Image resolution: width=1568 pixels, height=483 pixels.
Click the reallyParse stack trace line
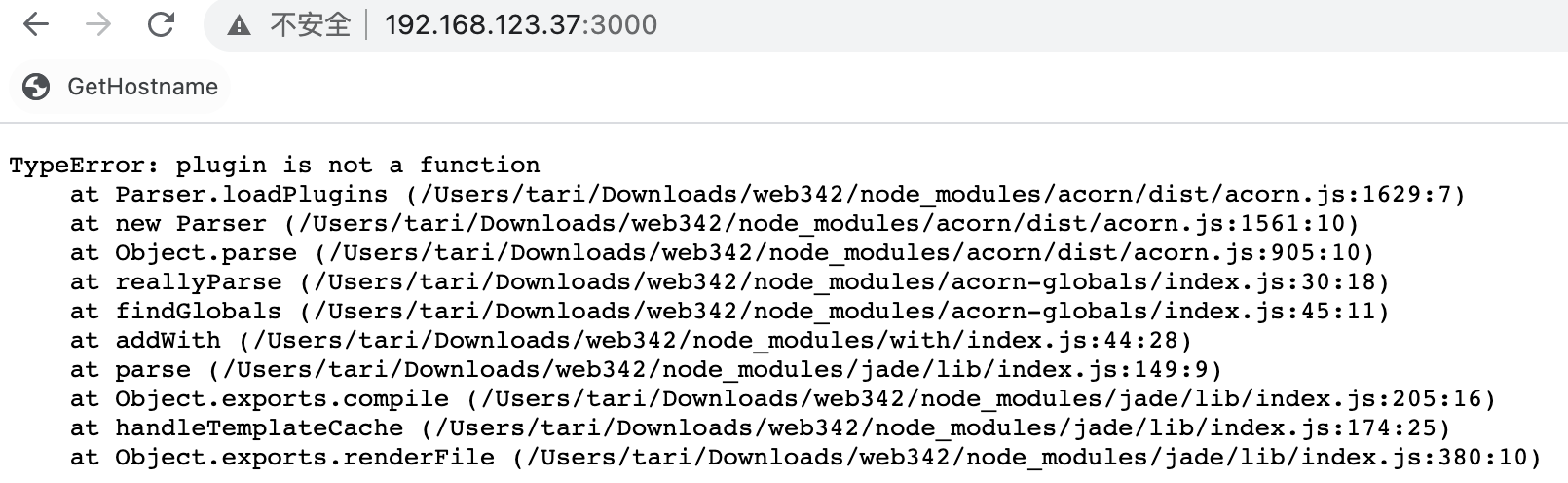(729, 281)
